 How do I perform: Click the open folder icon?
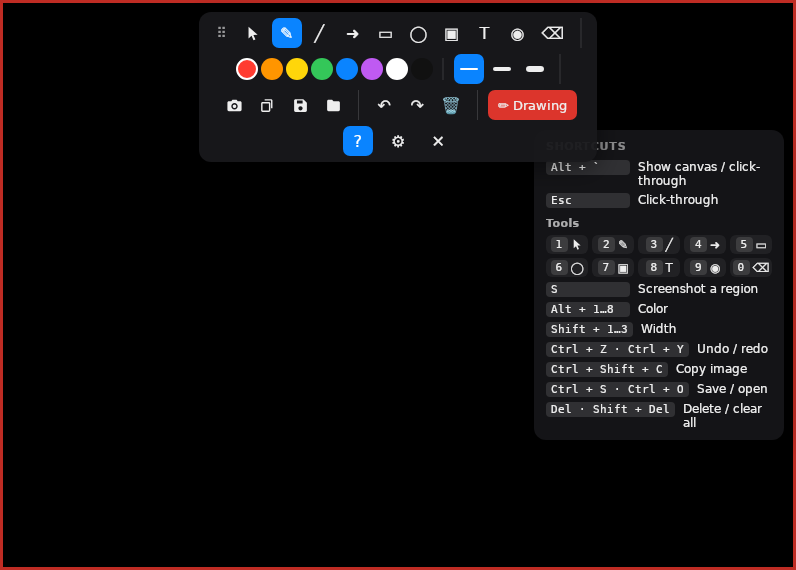[x=334, y=106]
